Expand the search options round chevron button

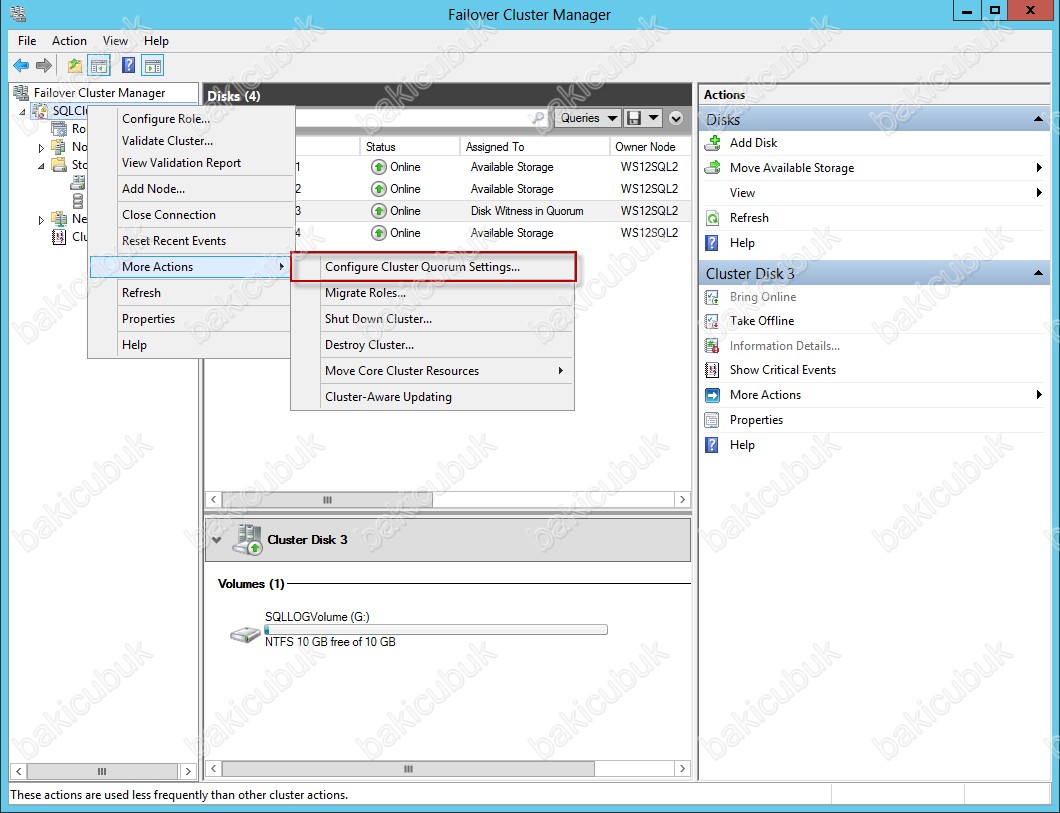(676, 118)
